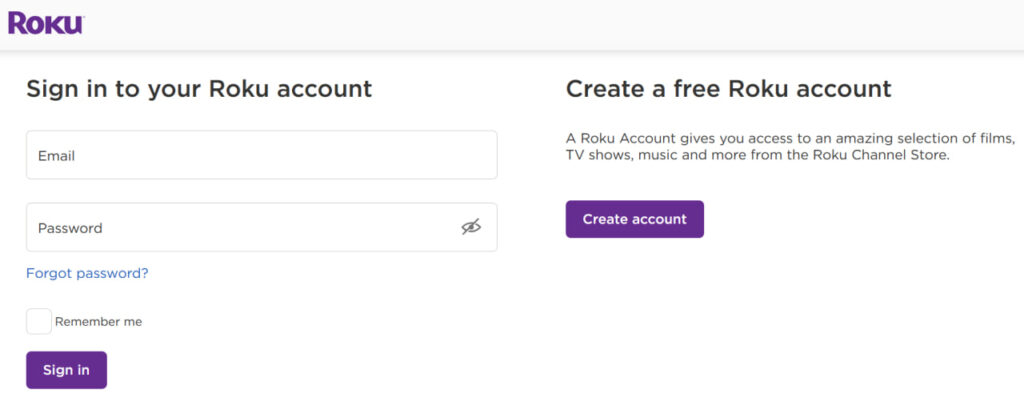Tick the Remember me checkbox

point(39,322)
